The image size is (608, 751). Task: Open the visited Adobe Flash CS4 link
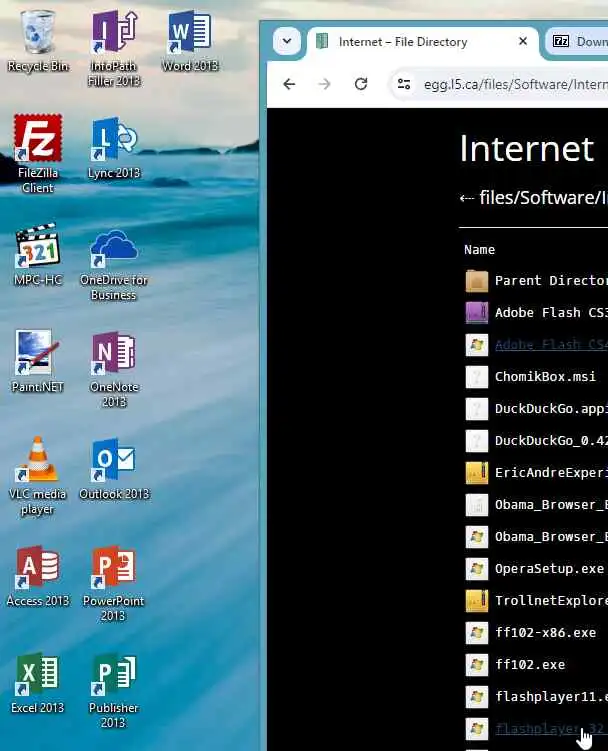point(551,345)
